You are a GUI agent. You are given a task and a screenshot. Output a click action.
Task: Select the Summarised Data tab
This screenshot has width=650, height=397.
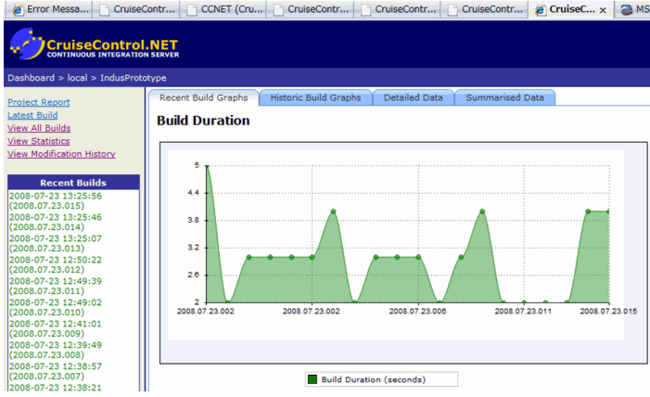point(505,98)
